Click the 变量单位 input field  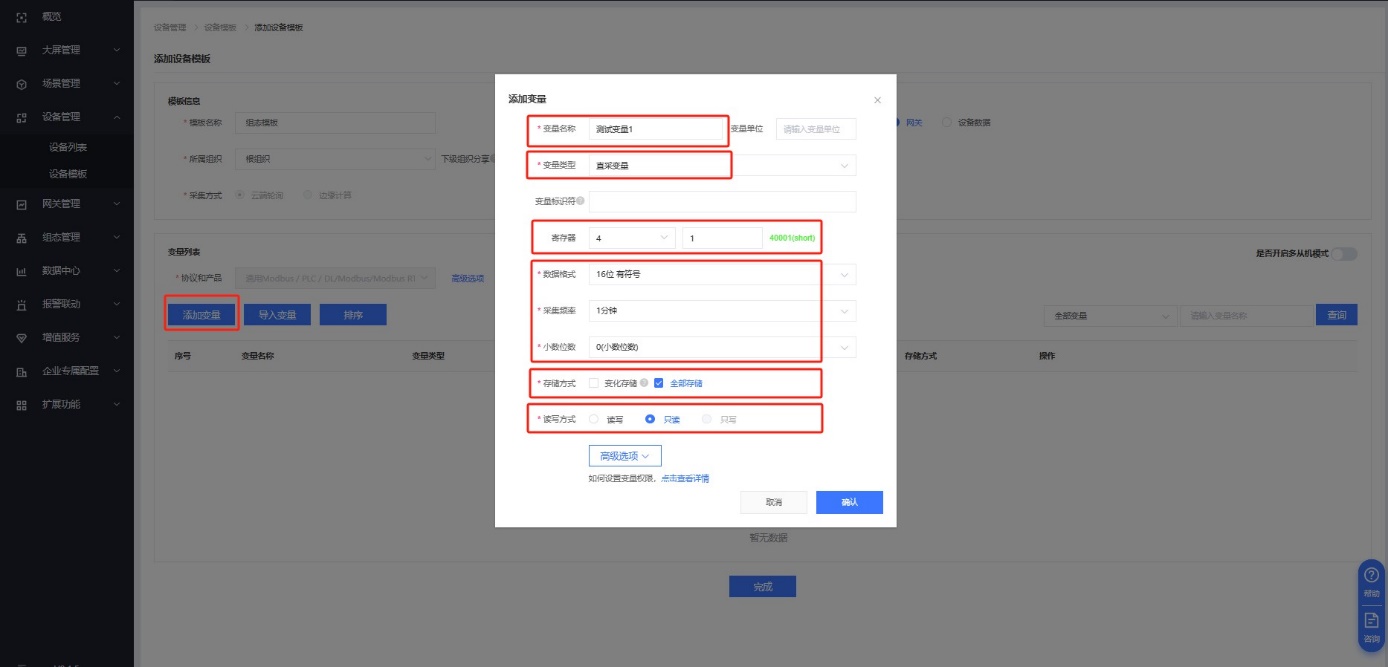(x=816, y=129)
